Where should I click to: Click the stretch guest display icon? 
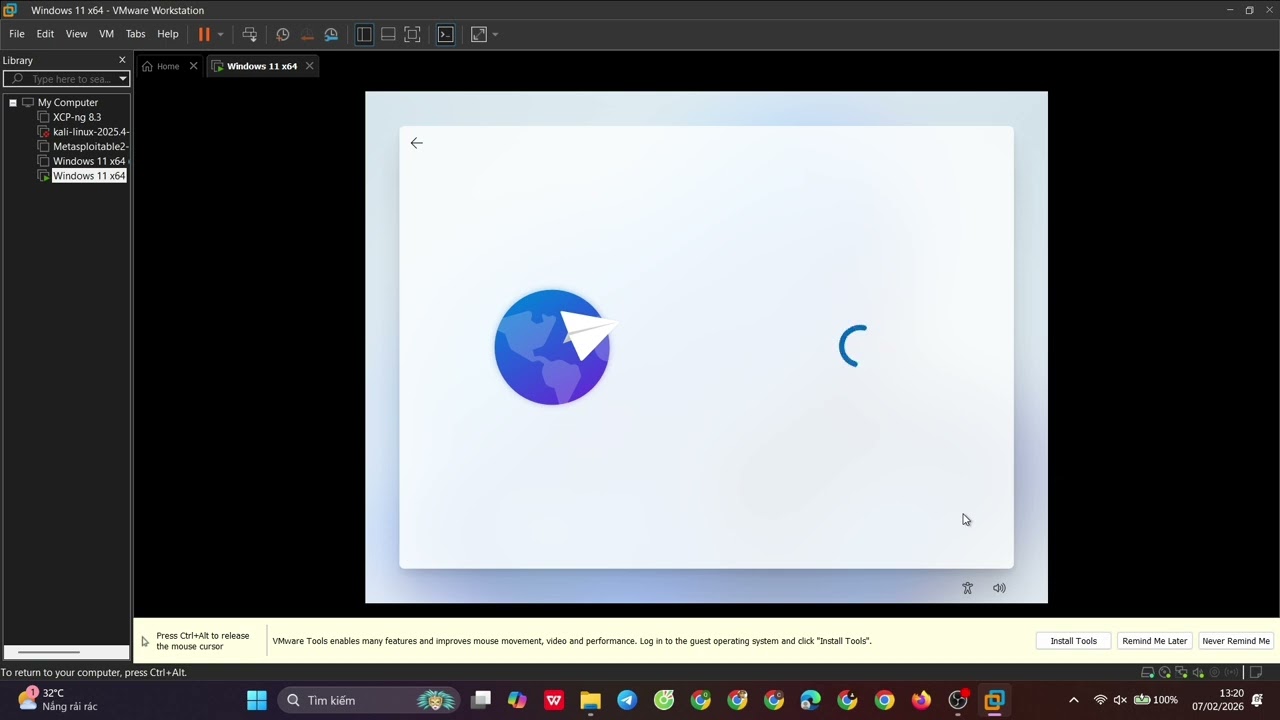tap(479, 34)
